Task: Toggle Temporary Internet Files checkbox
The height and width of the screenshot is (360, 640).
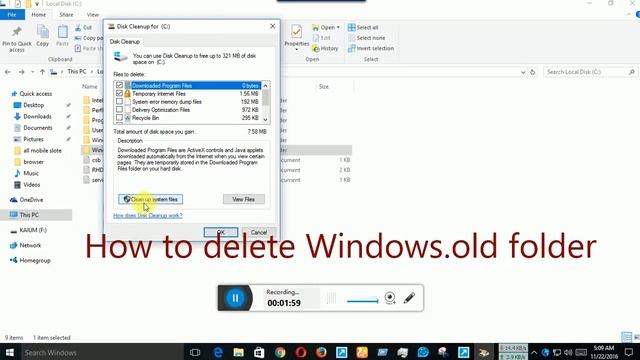Action: pos(119,93)
